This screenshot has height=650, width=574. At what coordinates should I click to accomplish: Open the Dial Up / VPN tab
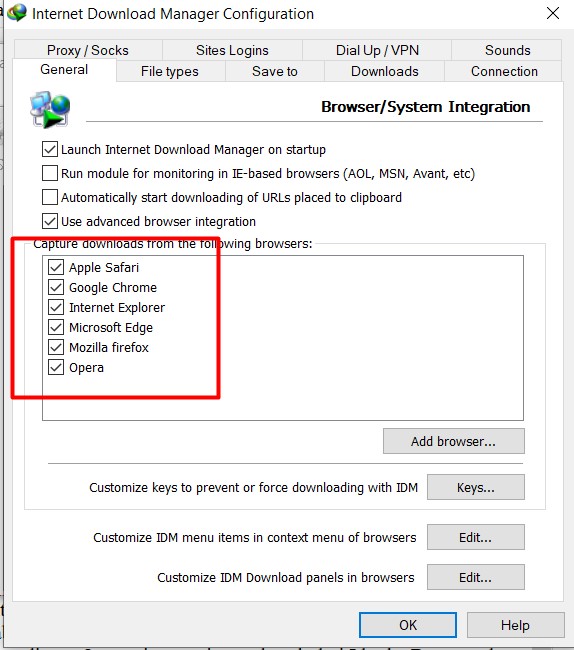[377, 50]
